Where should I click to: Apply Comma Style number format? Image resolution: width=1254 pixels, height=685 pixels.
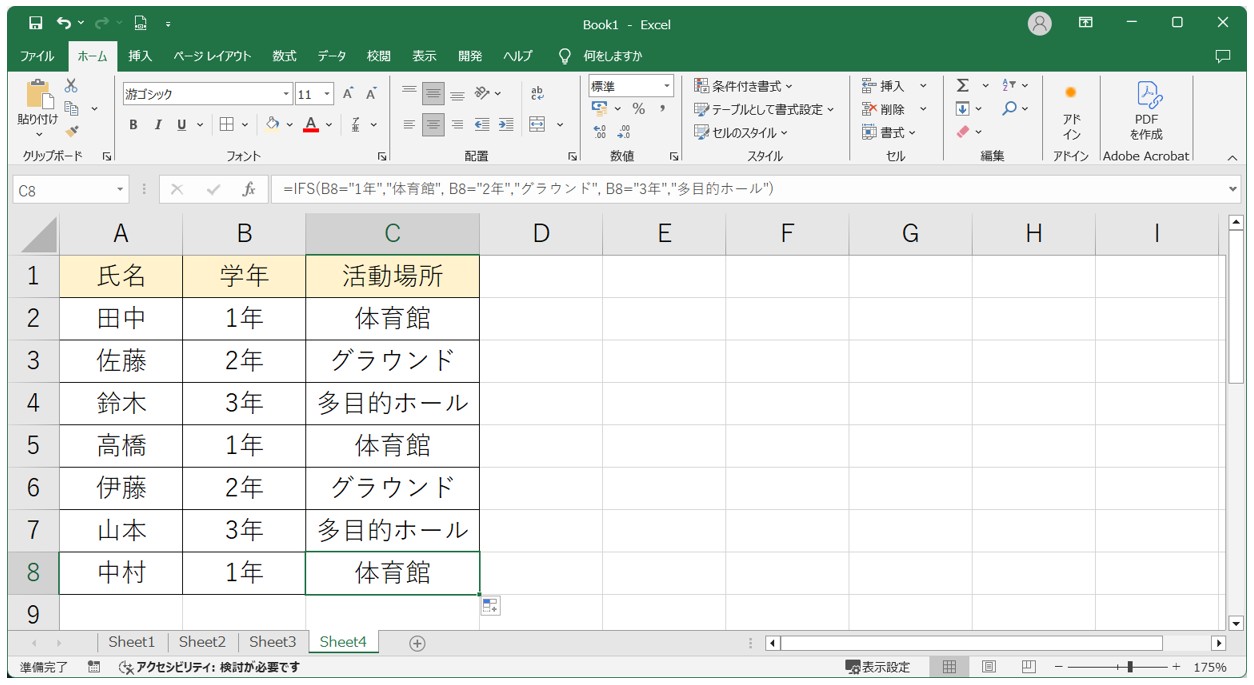click(662, 108)
